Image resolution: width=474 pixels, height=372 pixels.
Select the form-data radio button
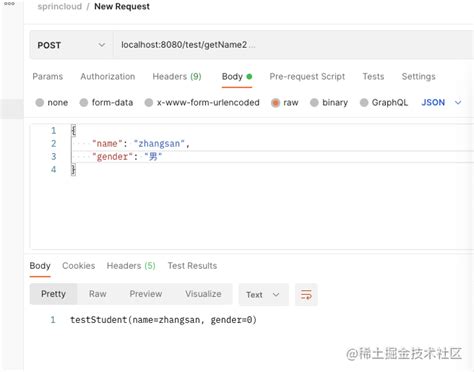coord(84,102)
